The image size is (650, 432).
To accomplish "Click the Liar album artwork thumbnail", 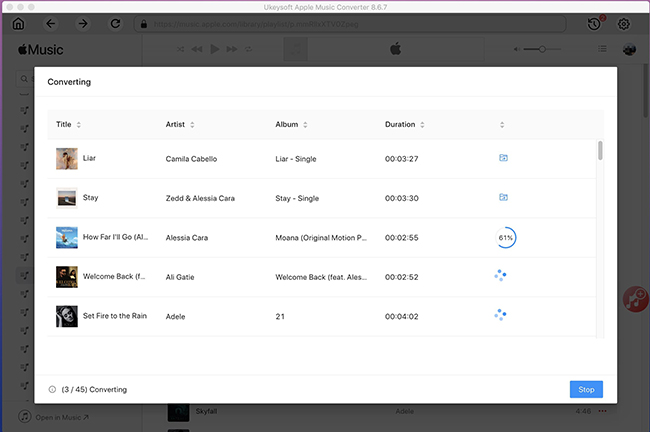I will point(67,159).
